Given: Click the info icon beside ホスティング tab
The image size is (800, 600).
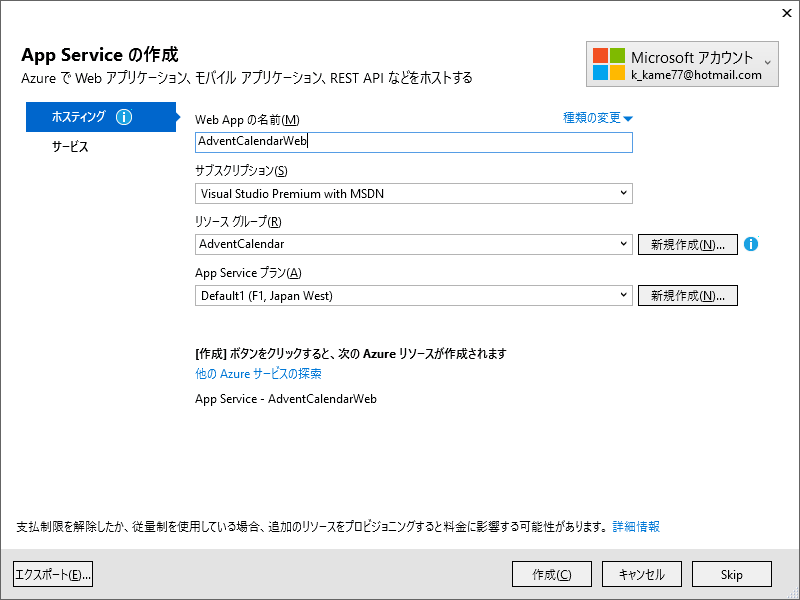Looking at the screenshot, I should 124,117.
